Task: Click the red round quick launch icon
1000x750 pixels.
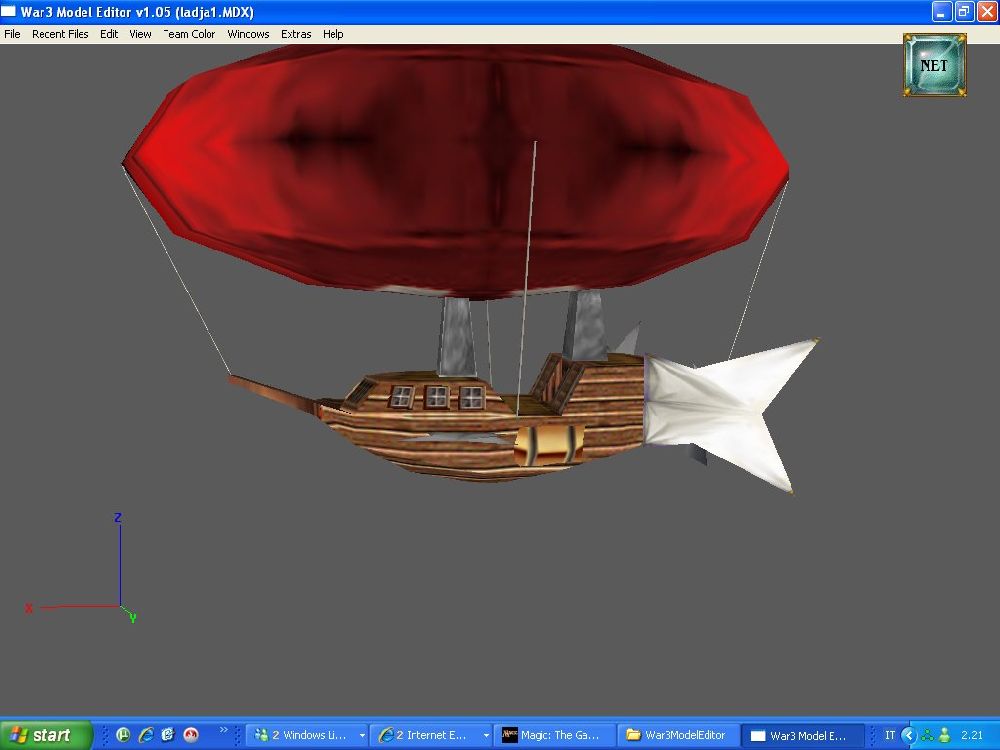Action: 191,735
